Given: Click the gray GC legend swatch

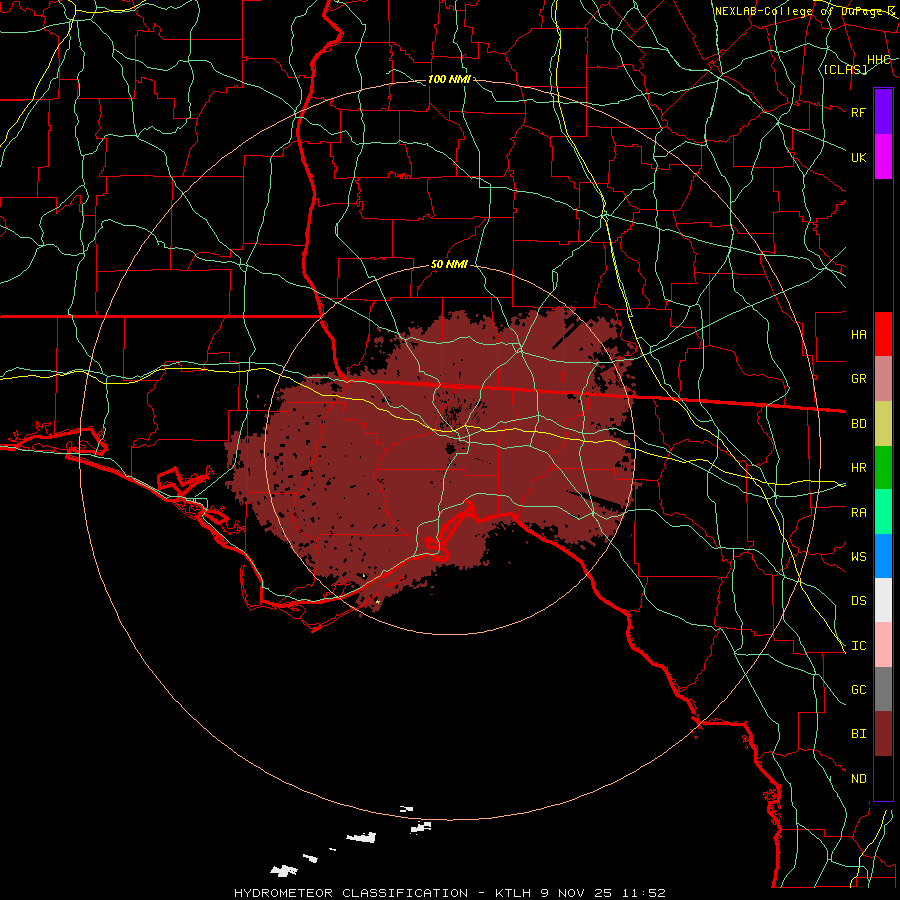Looking at the screenshot, I should pos(883,689).
